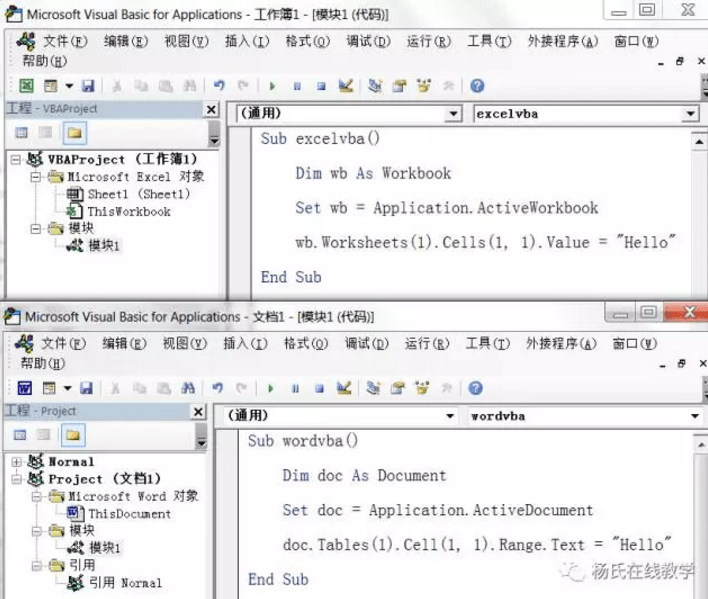Image resolution: width=708 pixels, height=599 pixels.
Task: Click Undo arrow in Word VBA toolbar
Action: pyautogui.click(x=218, y=388)
